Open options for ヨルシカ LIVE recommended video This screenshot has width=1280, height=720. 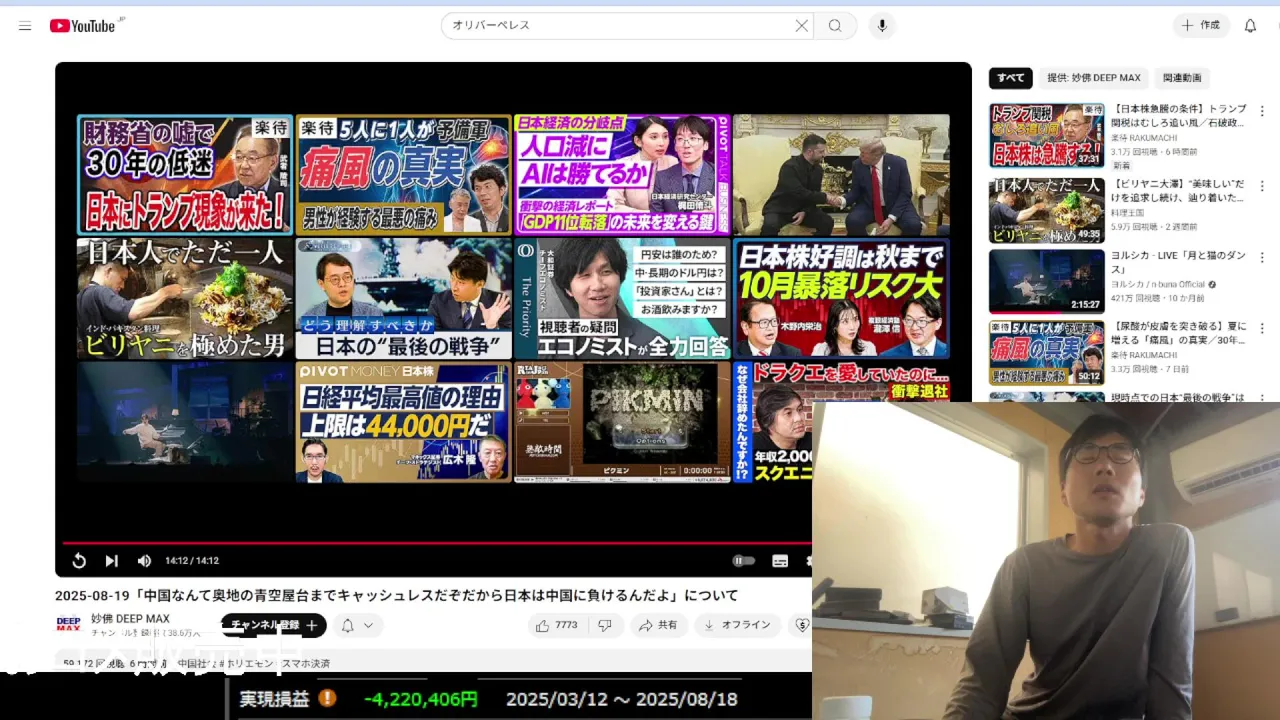[1262, 256]
